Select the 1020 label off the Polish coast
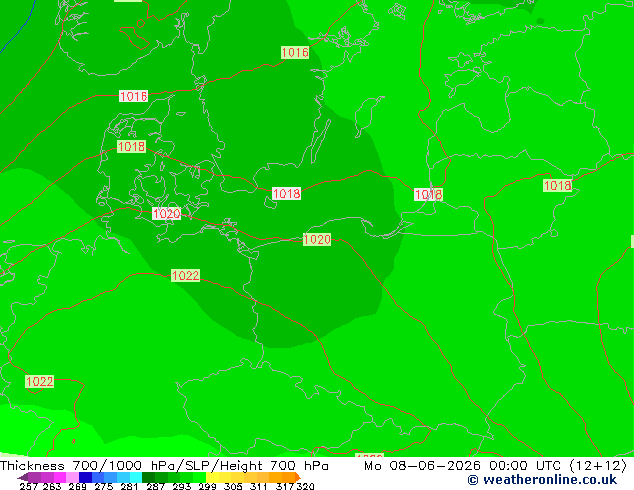This screenshot has width=634, height=490. pos(317,239)
